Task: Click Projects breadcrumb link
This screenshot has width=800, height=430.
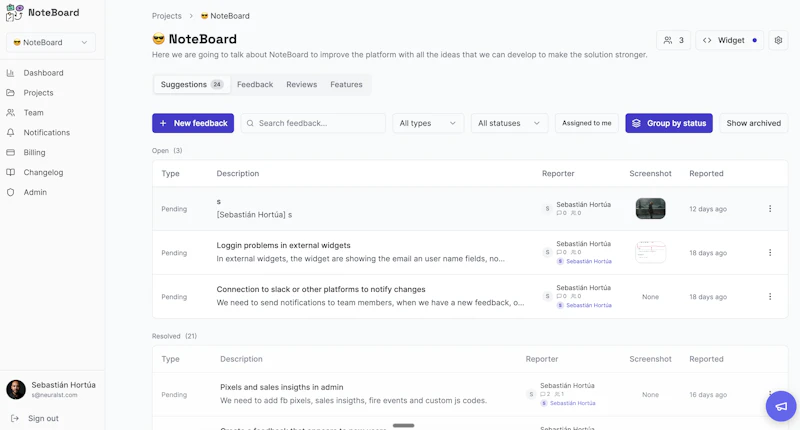Action: [166, 16]
